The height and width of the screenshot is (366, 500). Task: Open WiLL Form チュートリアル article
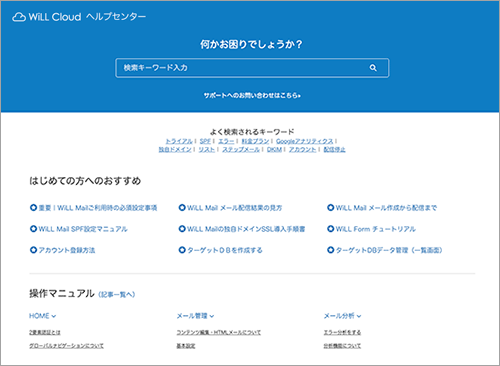click(x=376, y=229)
